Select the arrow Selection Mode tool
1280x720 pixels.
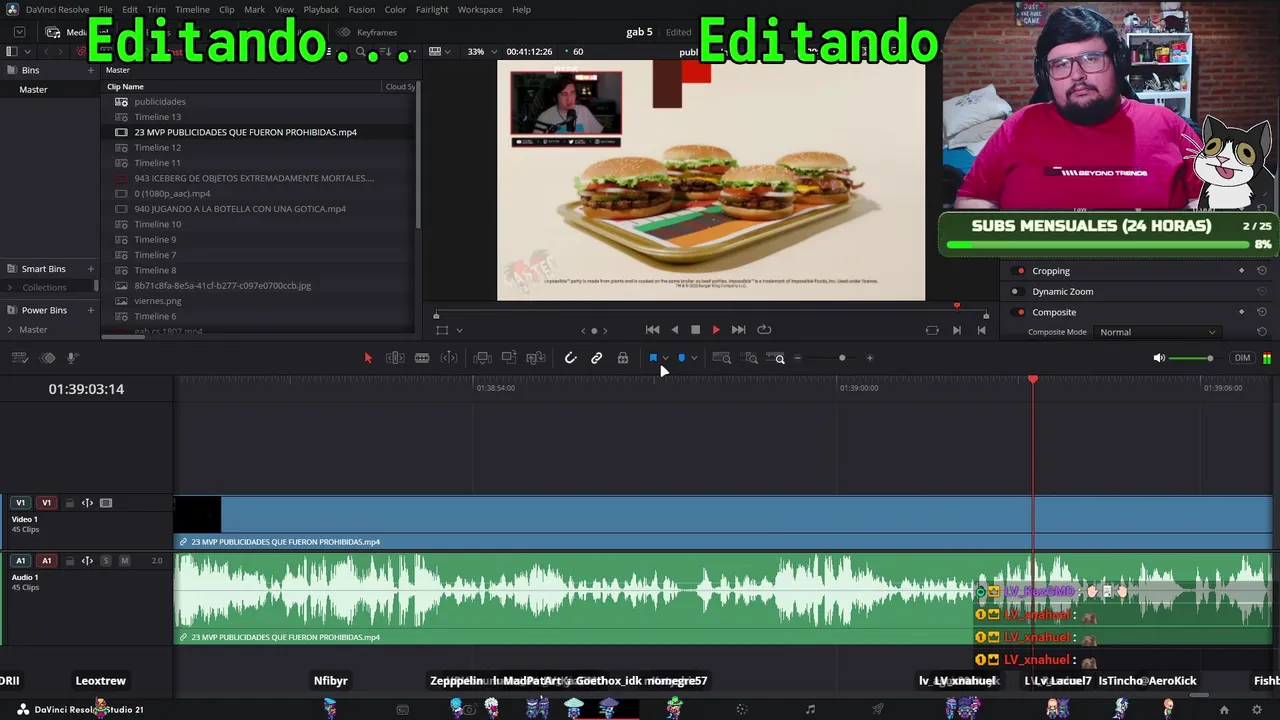coord(368,358)
